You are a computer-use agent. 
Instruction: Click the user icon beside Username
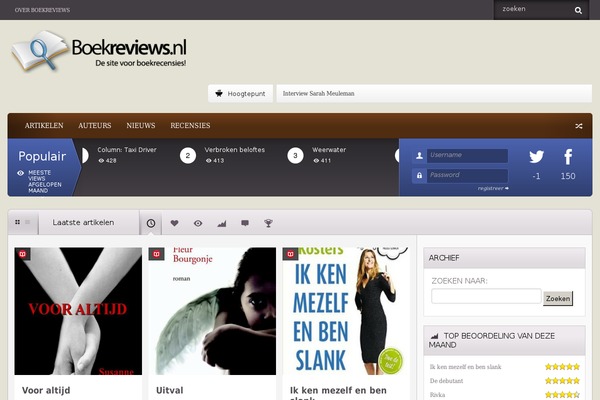419,155
